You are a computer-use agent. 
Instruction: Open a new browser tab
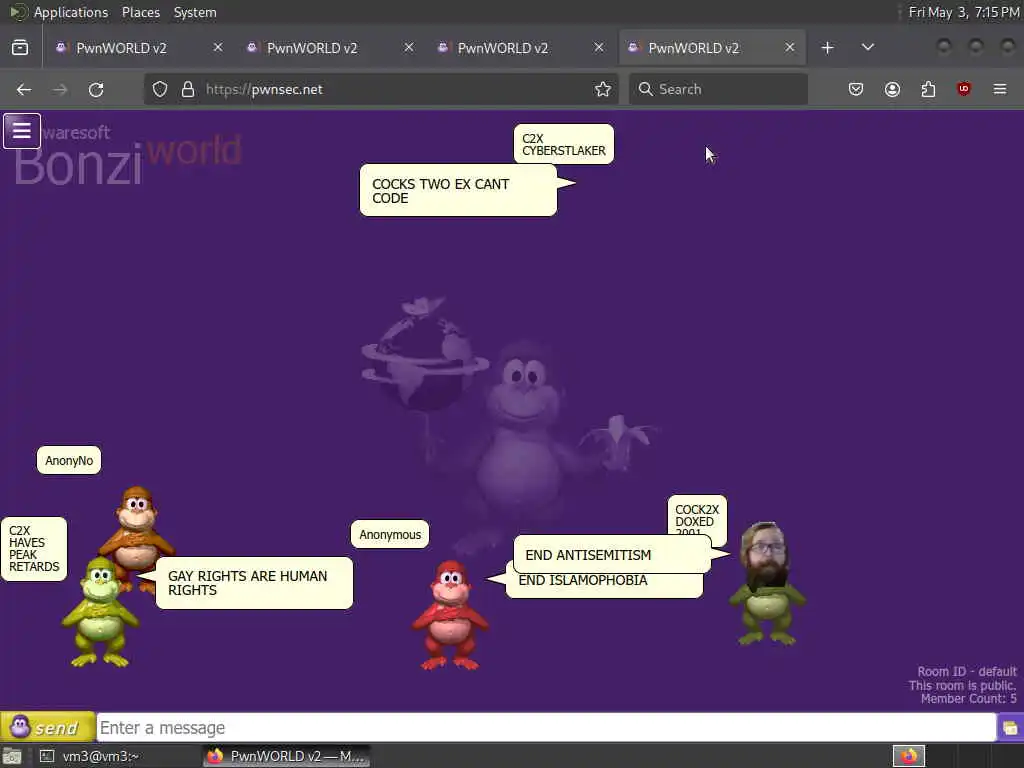[x=827, y=48]
